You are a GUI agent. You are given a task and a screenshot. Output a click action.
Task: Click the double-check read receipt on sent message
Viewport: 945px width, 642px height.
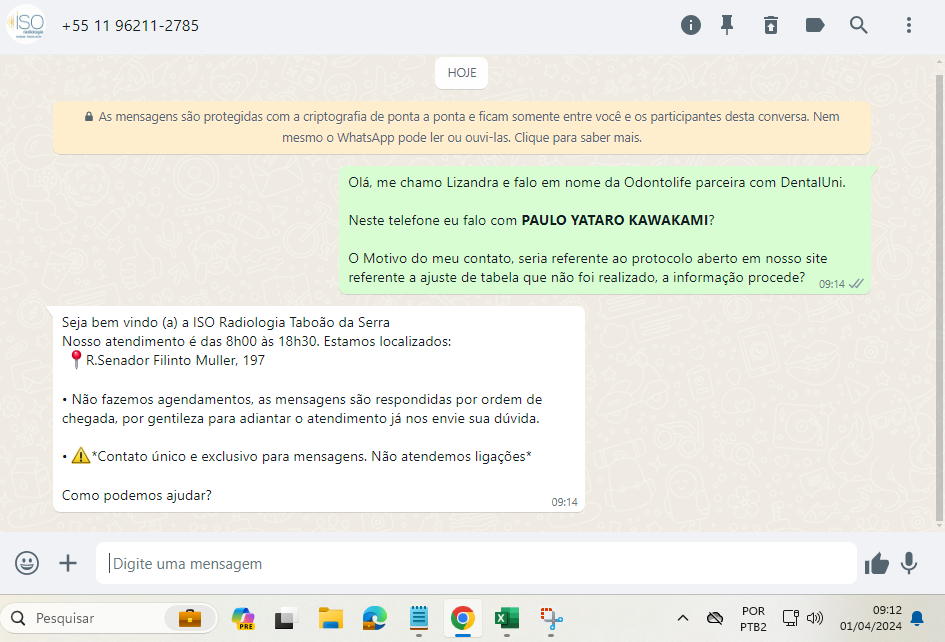pos(856,284)
